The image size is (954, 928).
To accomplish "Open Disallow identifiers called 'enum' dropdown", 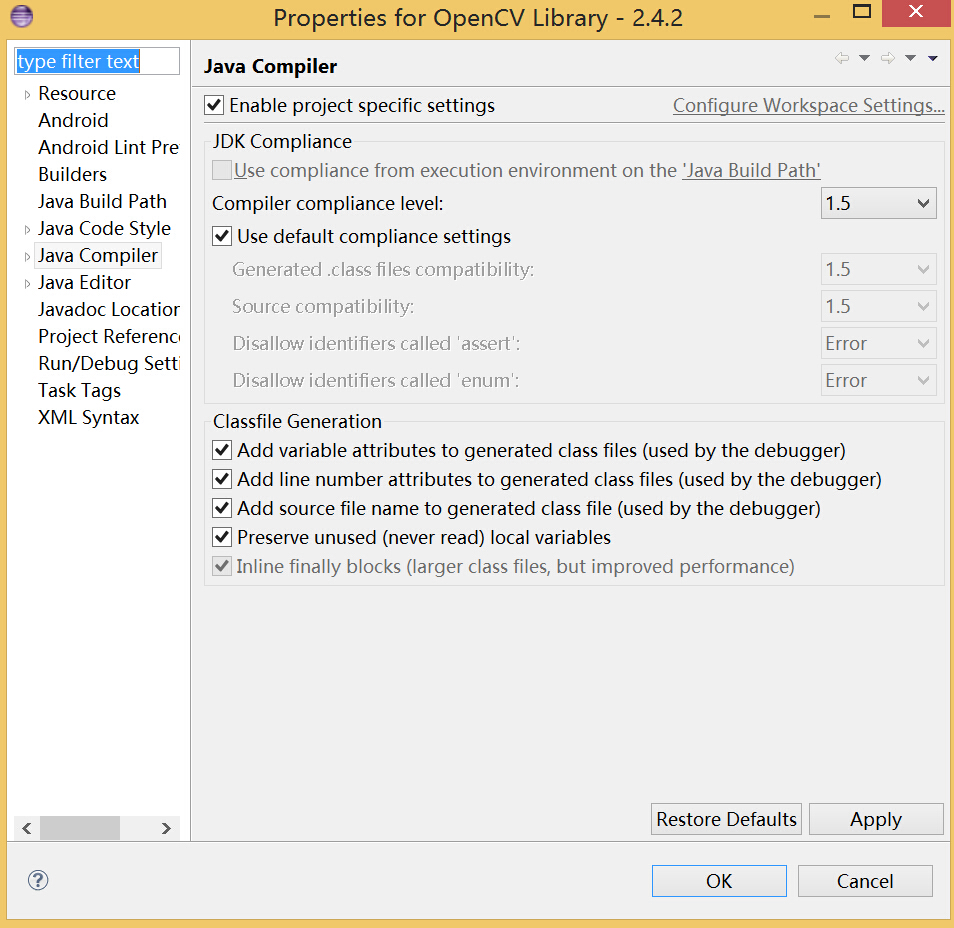I will pos(878,380).
